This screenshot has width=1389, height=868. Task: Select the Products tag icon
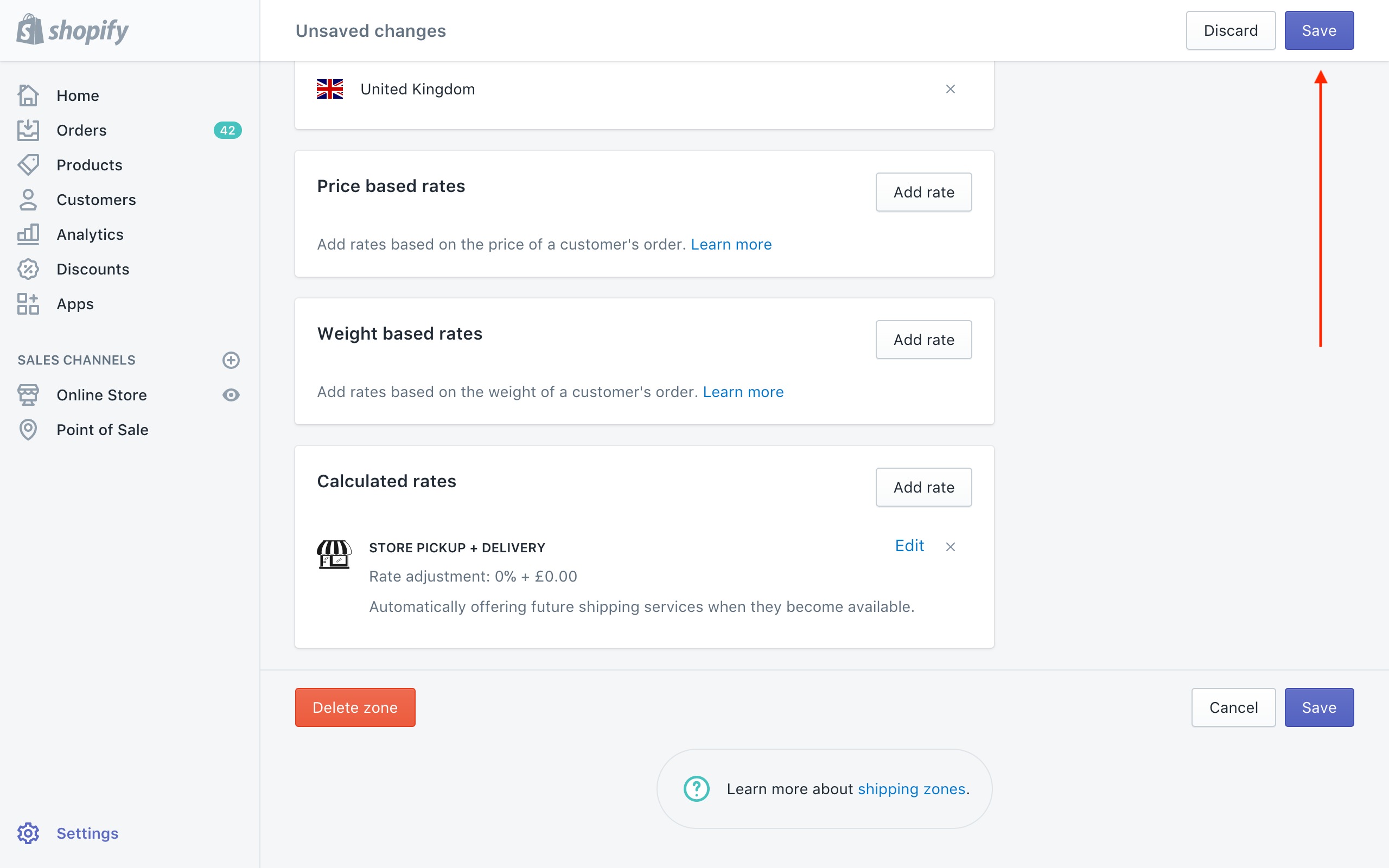click(28, 165)
